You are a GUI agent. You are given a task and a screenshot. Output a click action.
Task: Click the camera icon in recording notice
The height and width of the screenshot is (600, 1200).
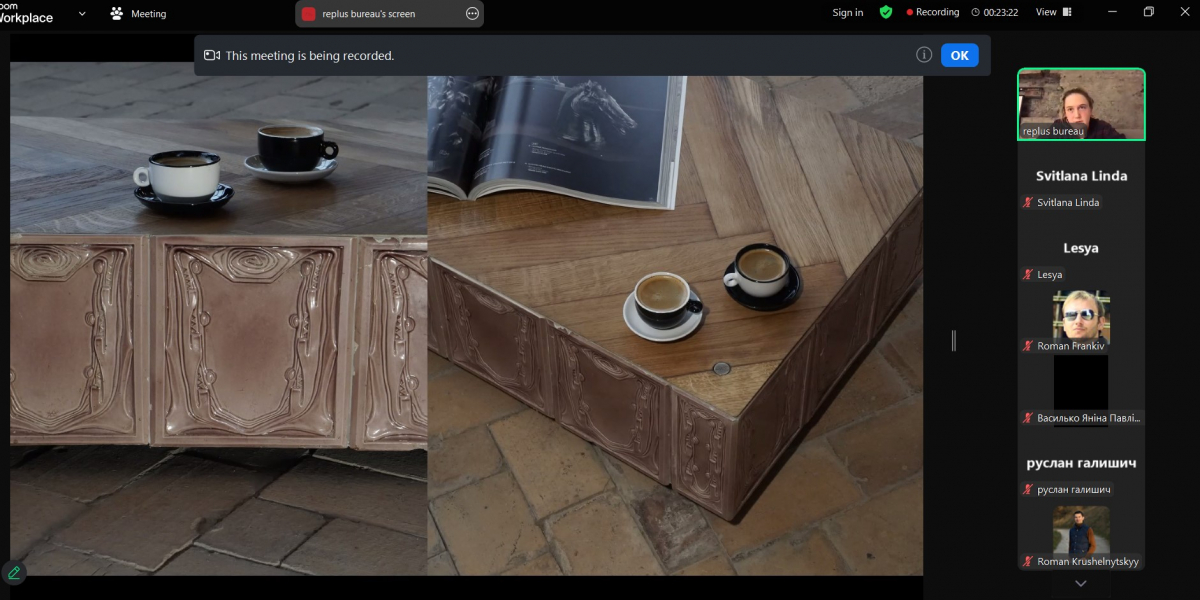[212, 56]
